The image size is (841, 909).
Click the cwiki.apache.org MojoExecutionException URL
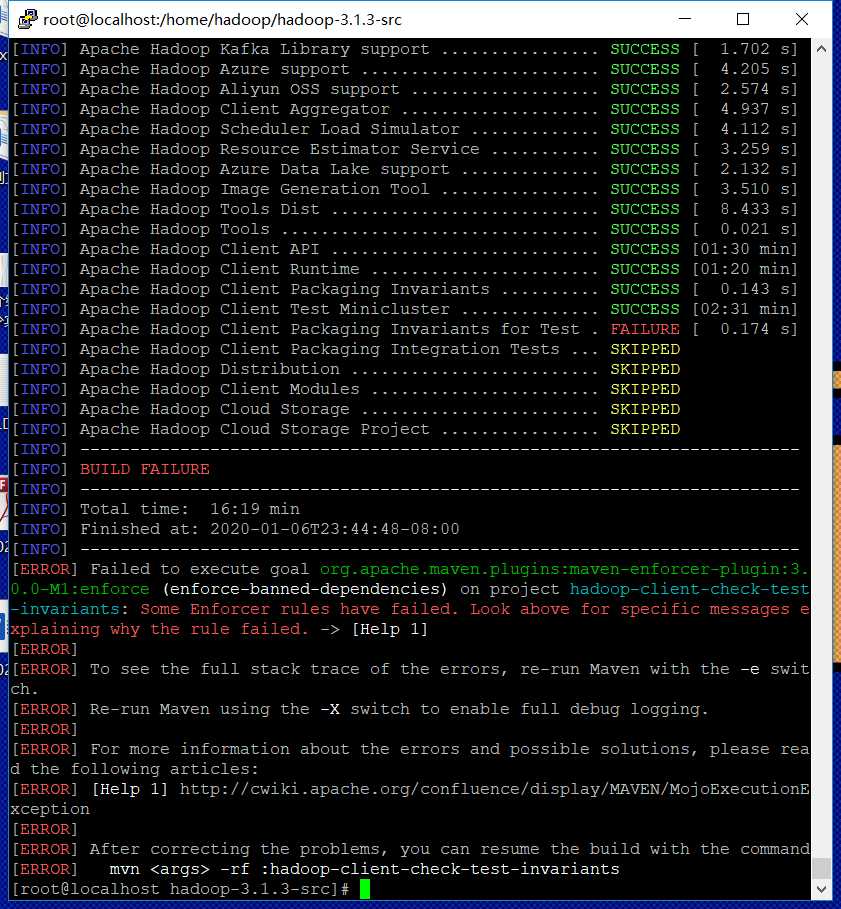[409, 799]
